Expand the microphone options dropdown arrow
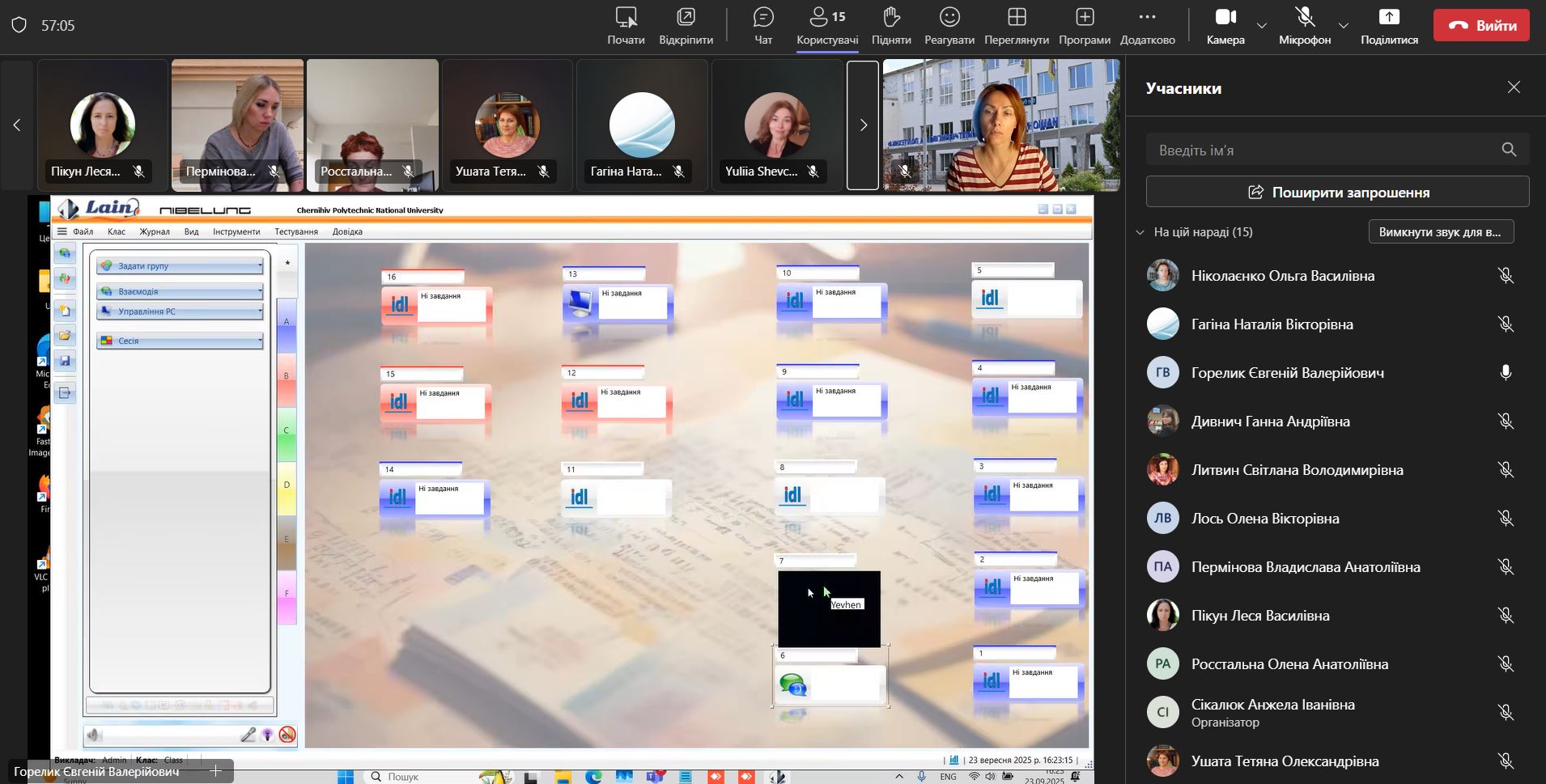 click(x=1344, y=26)
